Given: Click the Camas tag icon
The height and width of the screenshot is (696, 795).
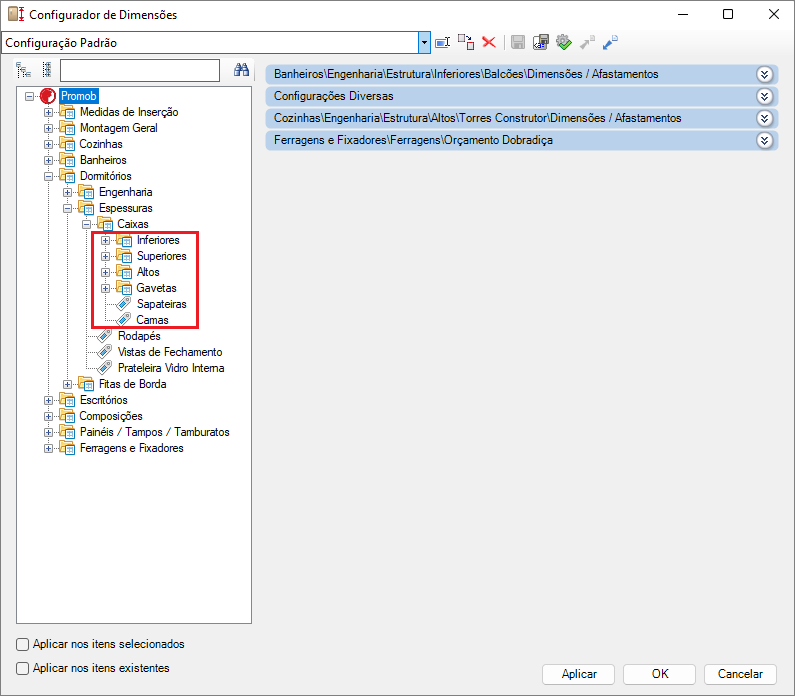Looking at the screenshot, I should (124, 320).
